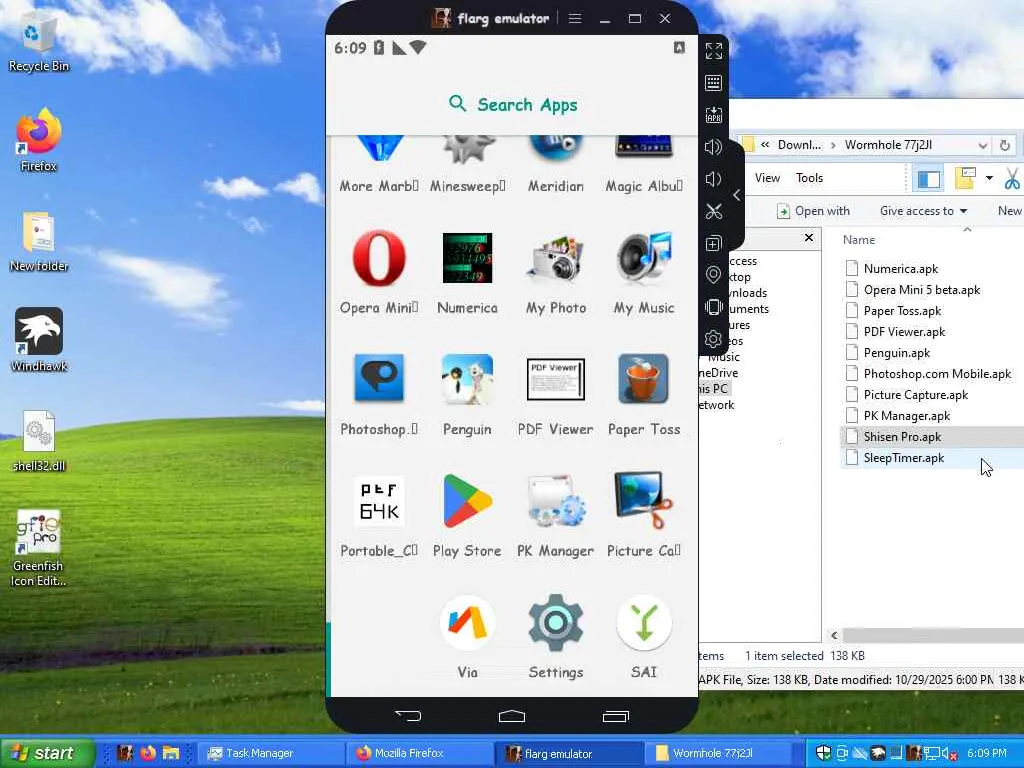The image size is (1024, 768).
Task: Open the Play Store app
Action: point(467,501)
